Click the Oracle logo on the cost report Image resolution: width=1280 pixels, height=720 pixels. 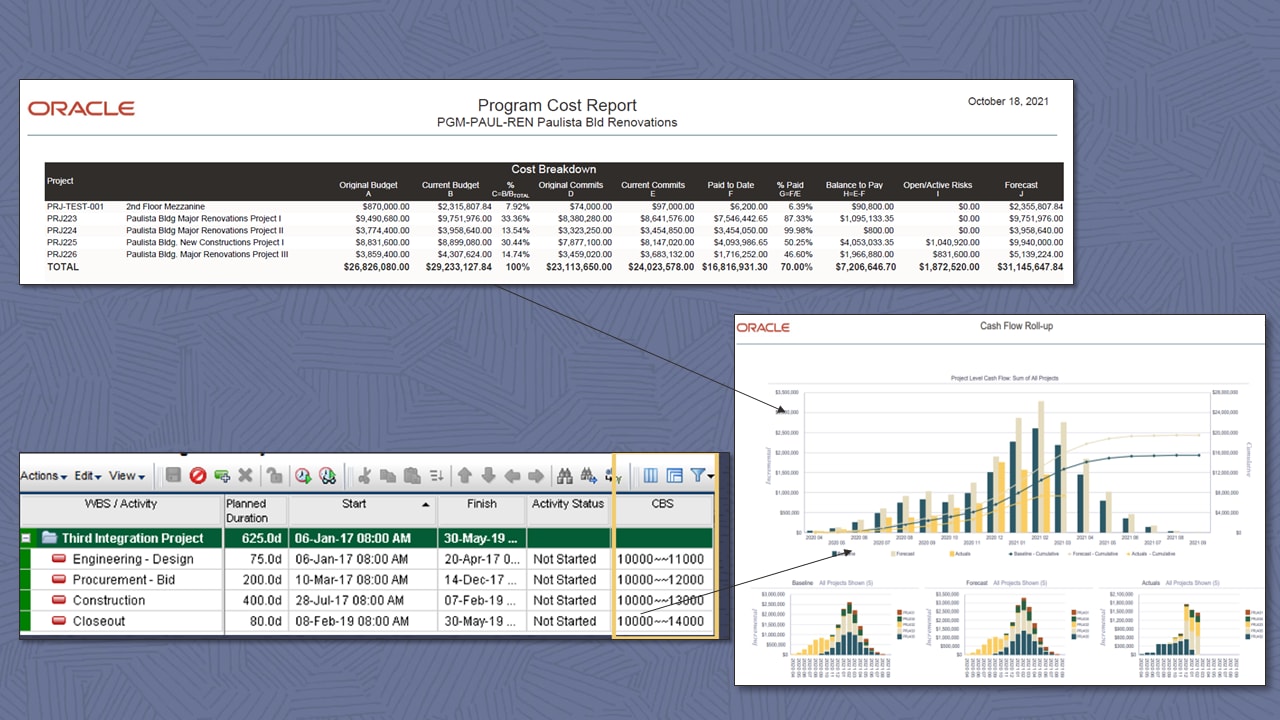(80, 108)
